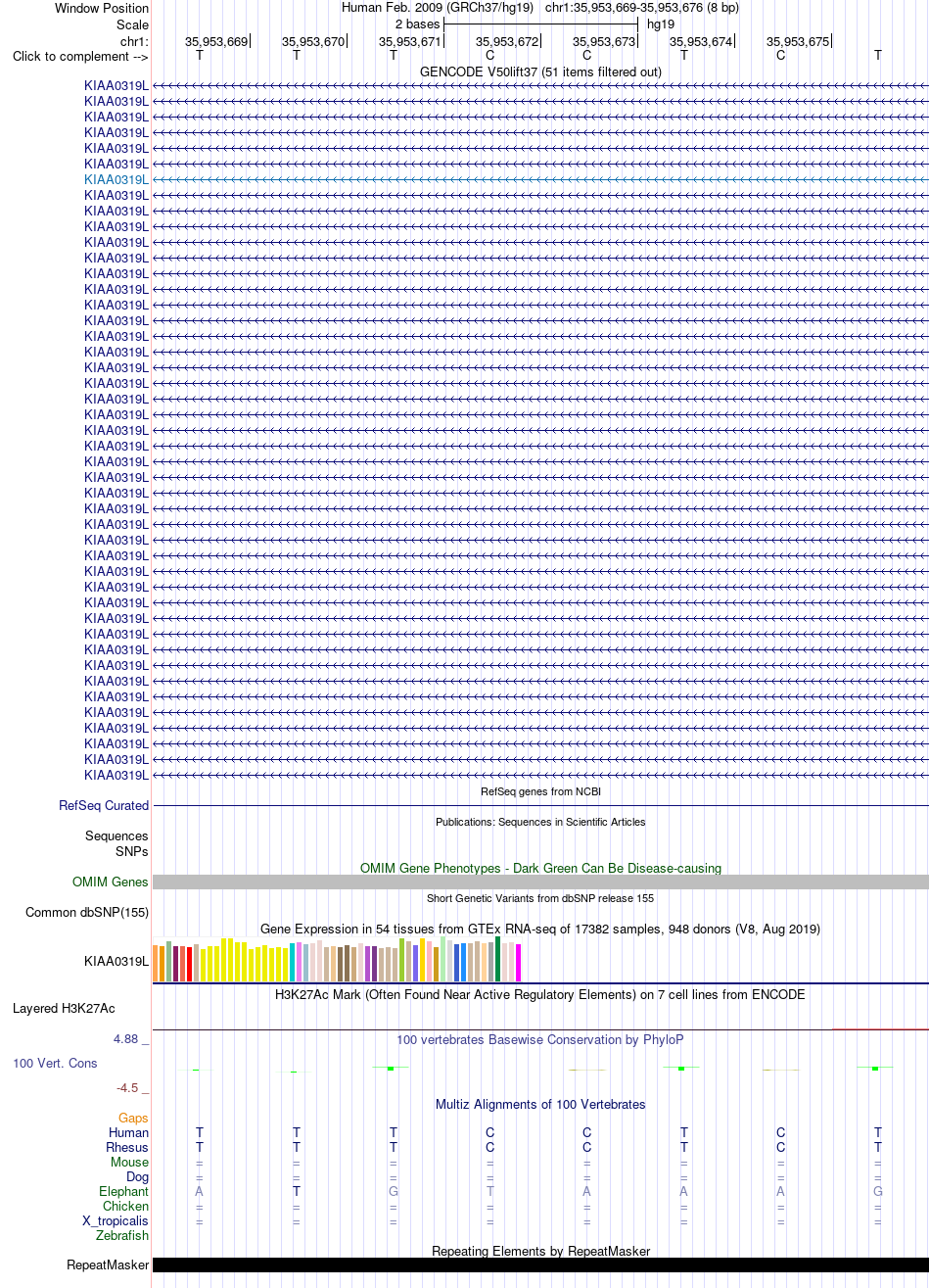Click the light-blue KIAA0319L transcript label
The height and width of the screenshot is (1288, 930).
(116, 179)
